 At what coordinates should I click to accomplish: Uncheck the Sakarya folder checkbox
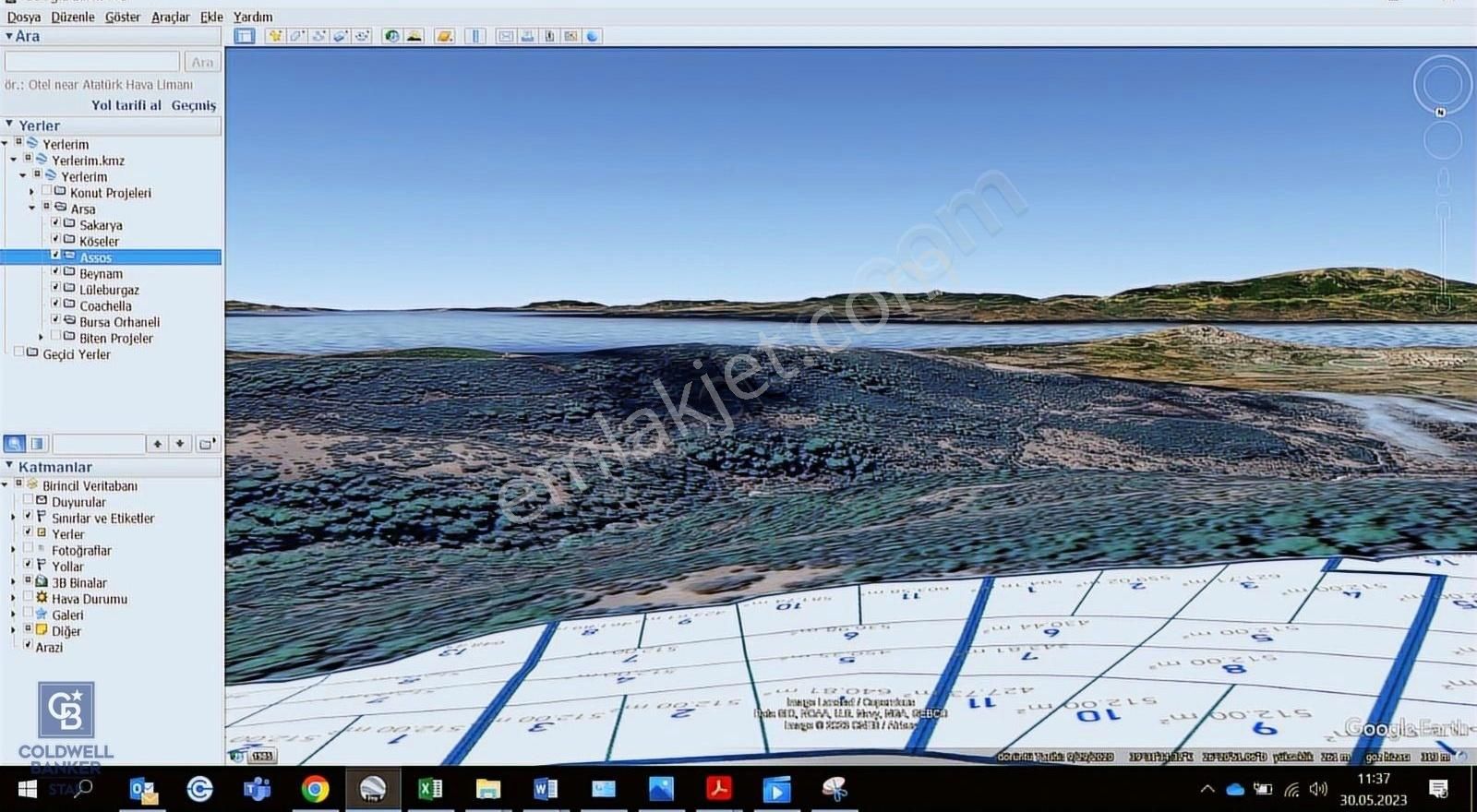coord(55,223)
